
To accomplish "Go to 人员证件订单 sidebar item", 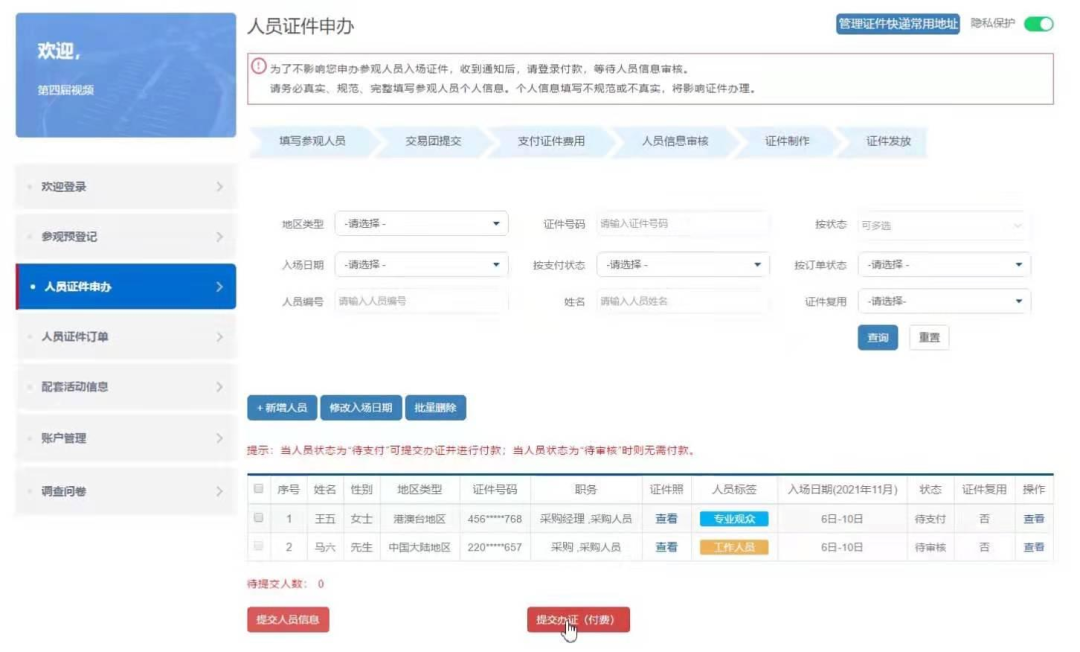I will coord(126,337).
